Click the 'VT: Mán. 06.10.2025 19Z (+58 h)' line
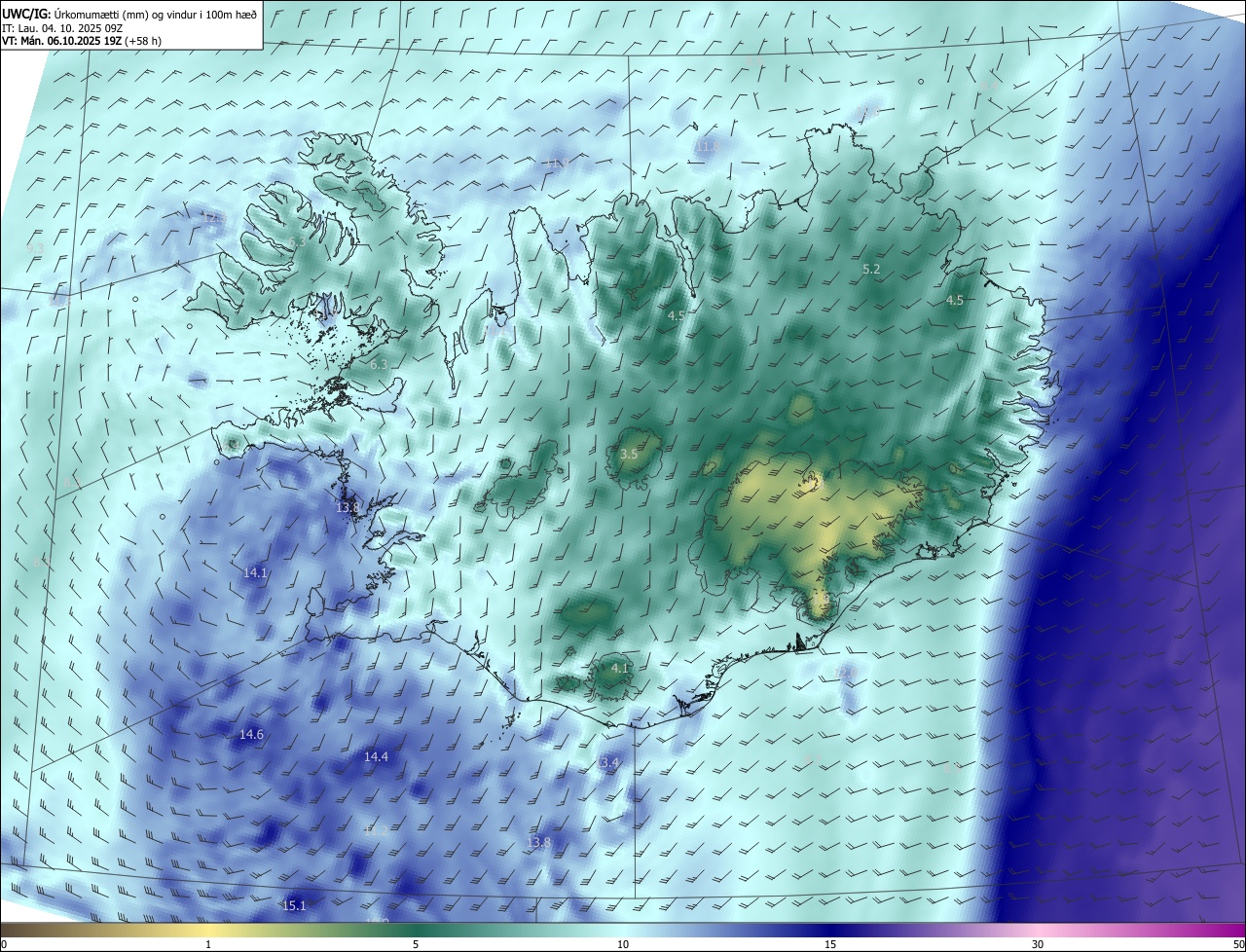 click(81, 41)
